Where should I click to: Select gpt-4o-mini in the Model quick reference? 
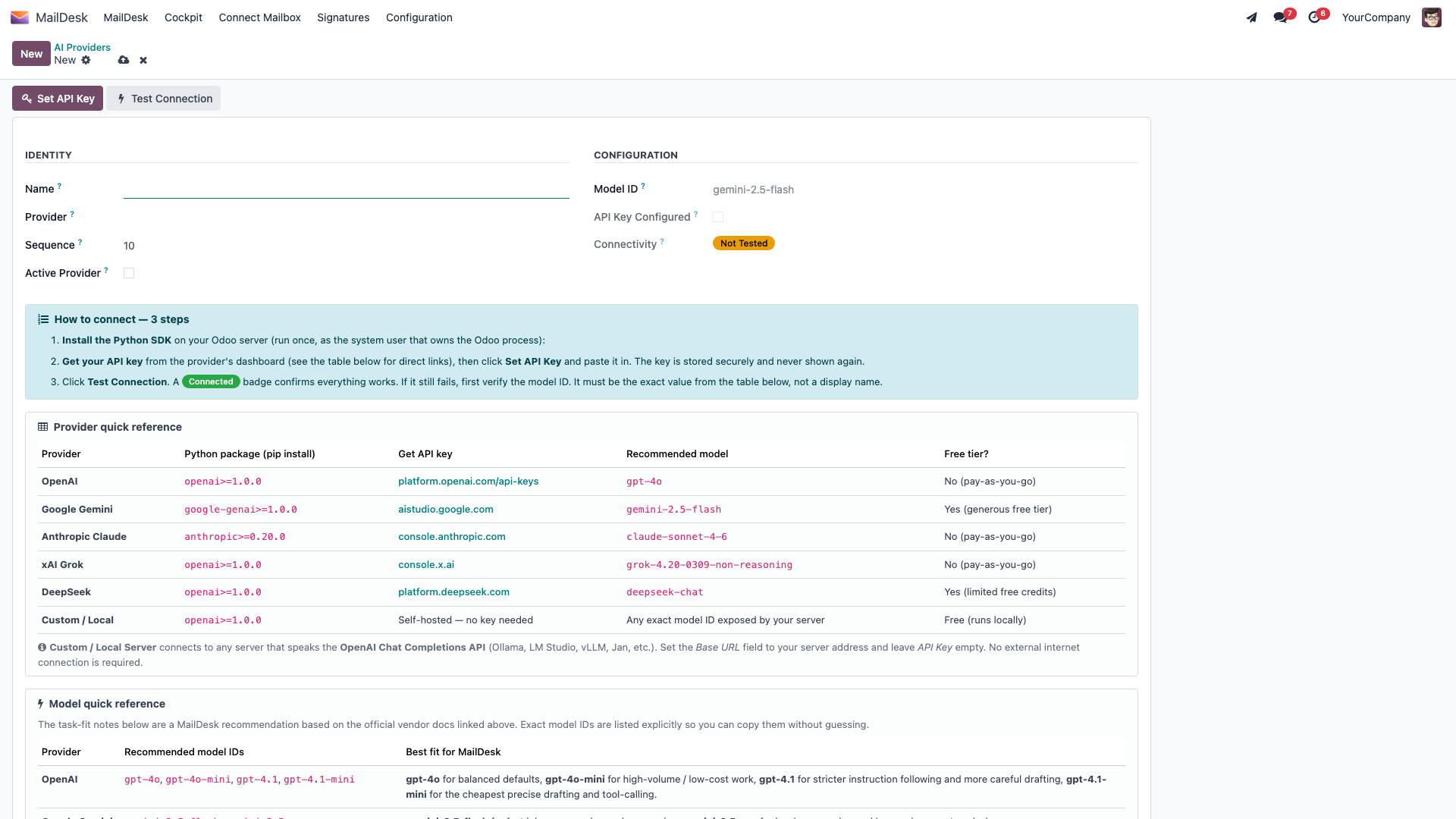point(198,780)
